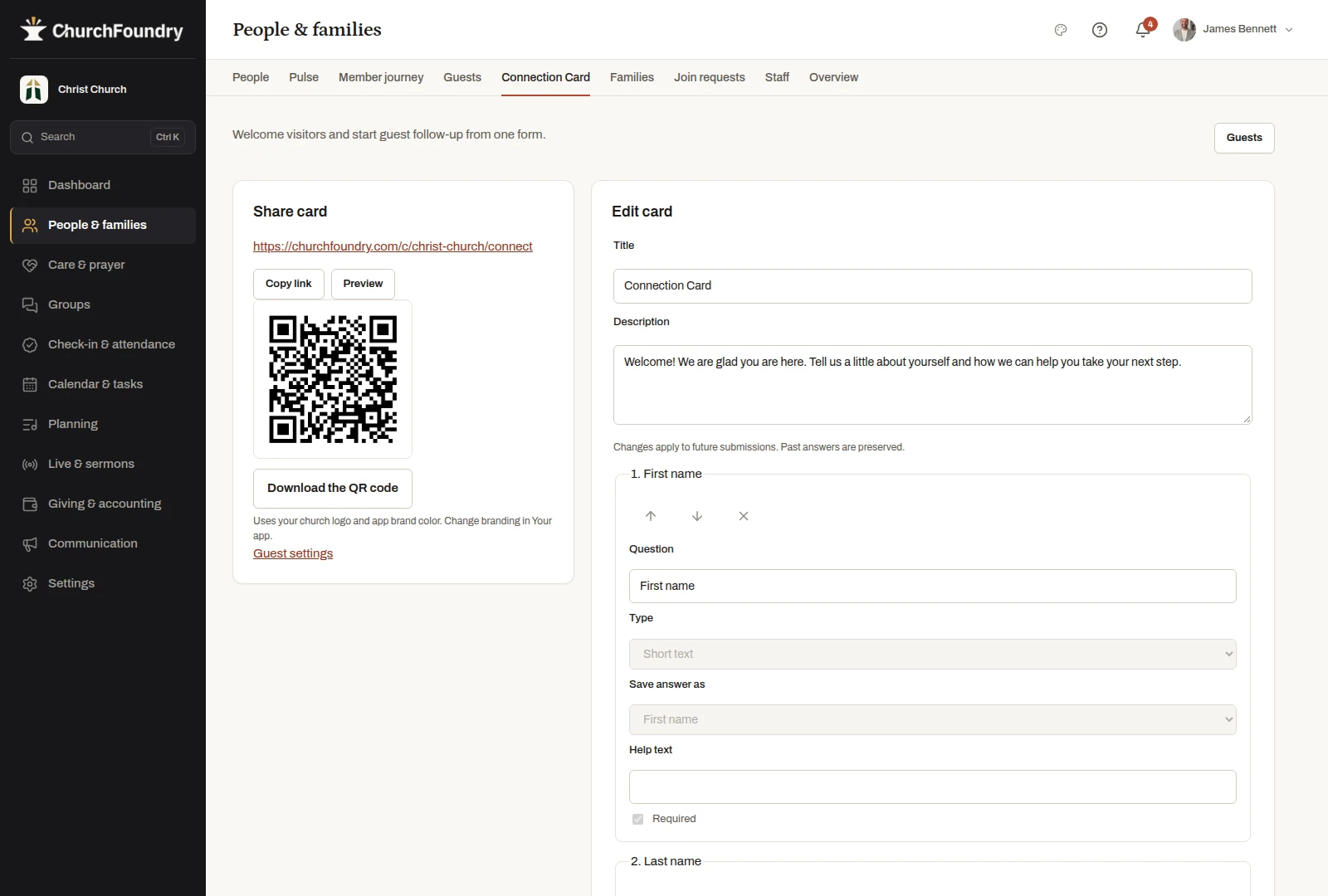
Task: Click the Preview button
Action: pos(363,284)
